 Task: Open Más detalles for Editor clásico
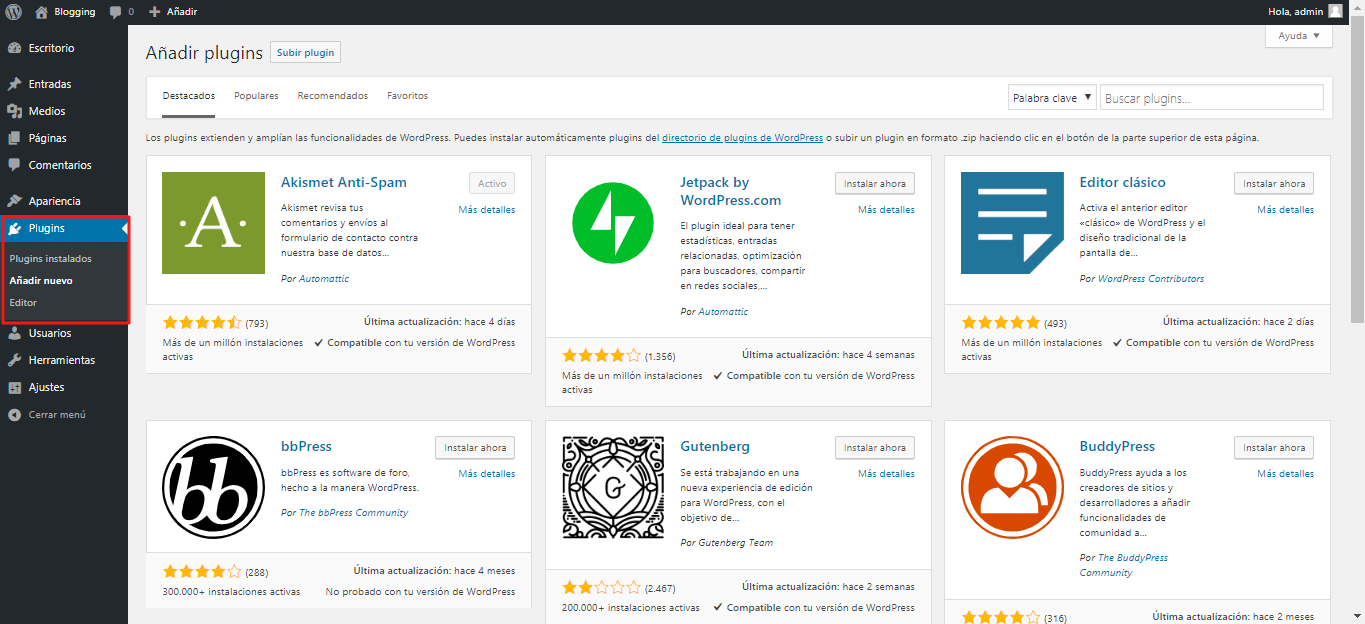click(1286, 210)
